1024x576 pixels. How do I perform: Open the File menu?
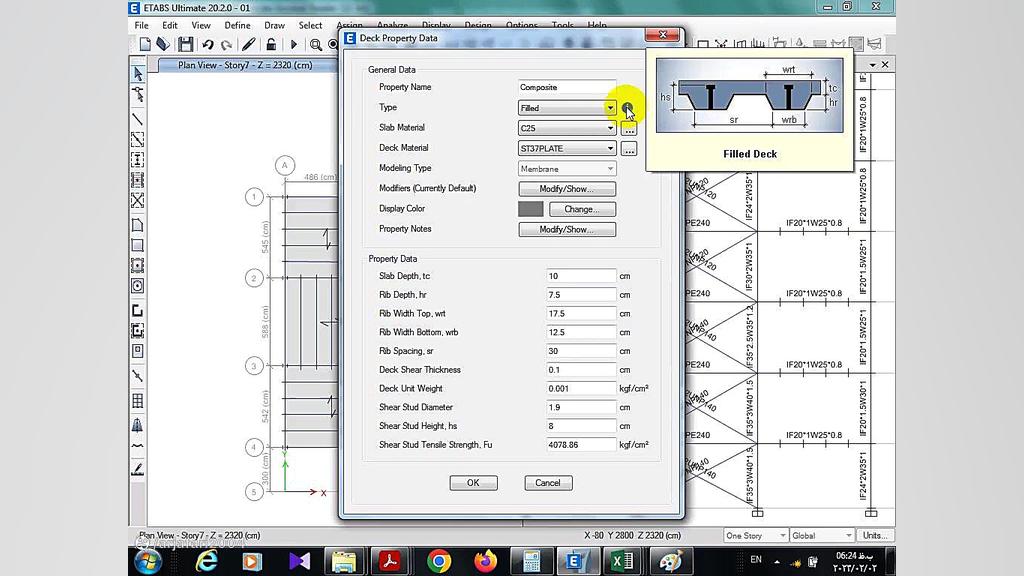coord(142,25)
